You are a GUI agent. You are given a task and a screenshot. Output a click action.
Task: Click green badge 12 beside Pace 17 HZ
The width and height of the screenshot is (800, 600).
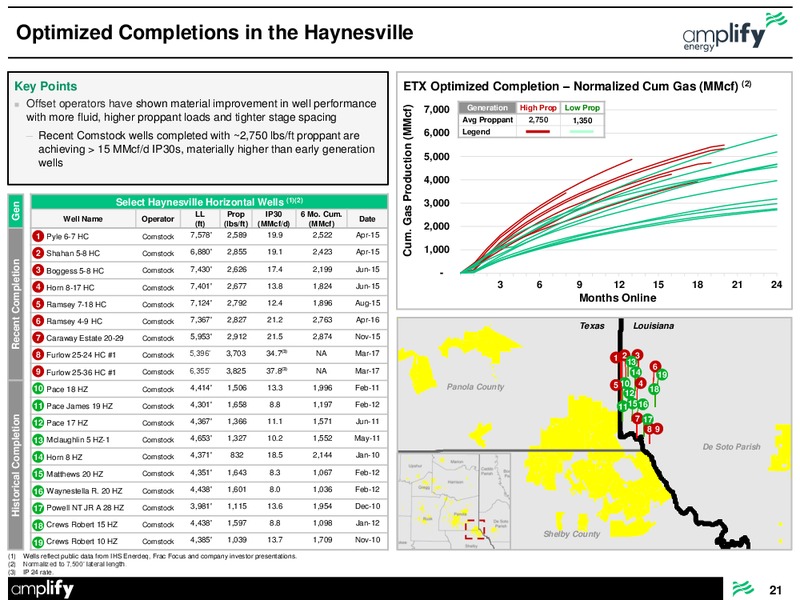[38, 422]
